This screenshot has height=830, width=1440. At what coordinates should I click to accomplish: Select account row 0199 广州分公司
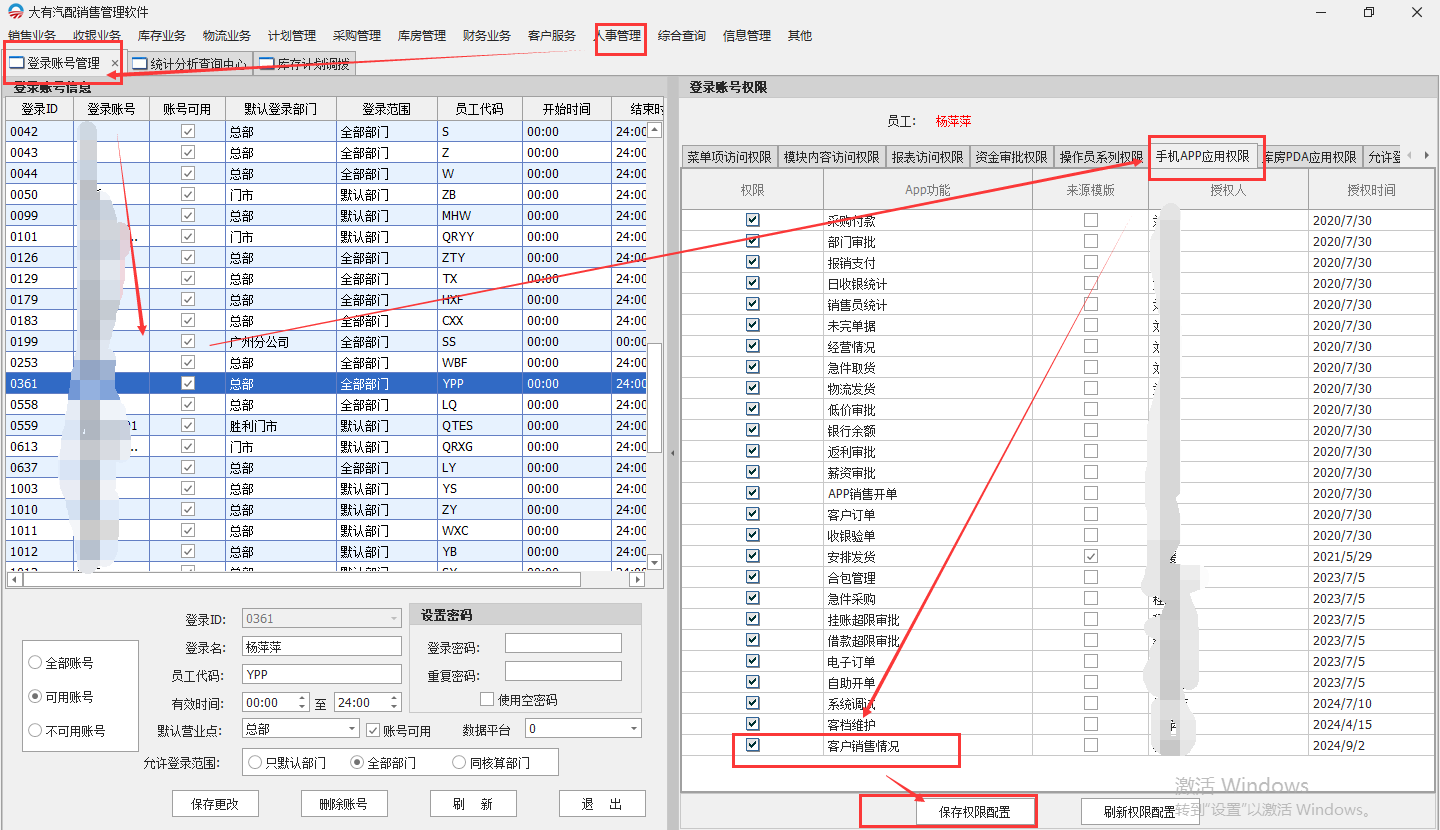(325, 341)
